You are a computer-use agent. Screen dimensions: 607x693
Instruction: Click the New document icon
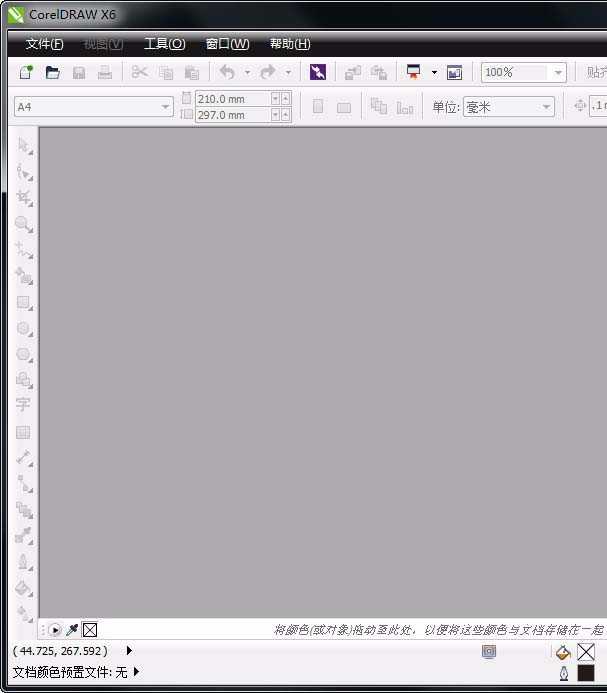pos(26,73)
